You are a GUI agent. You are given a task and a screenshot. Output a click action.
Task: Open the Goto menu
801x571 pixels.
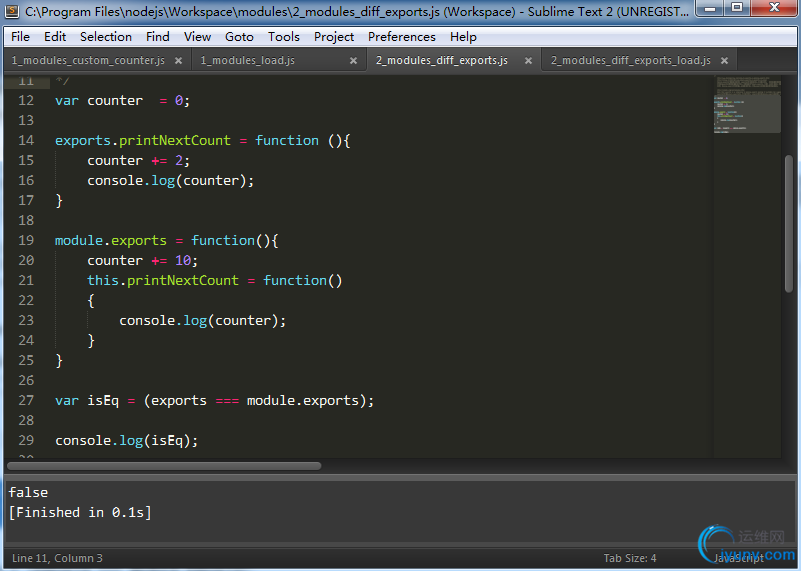coord(239,37)
